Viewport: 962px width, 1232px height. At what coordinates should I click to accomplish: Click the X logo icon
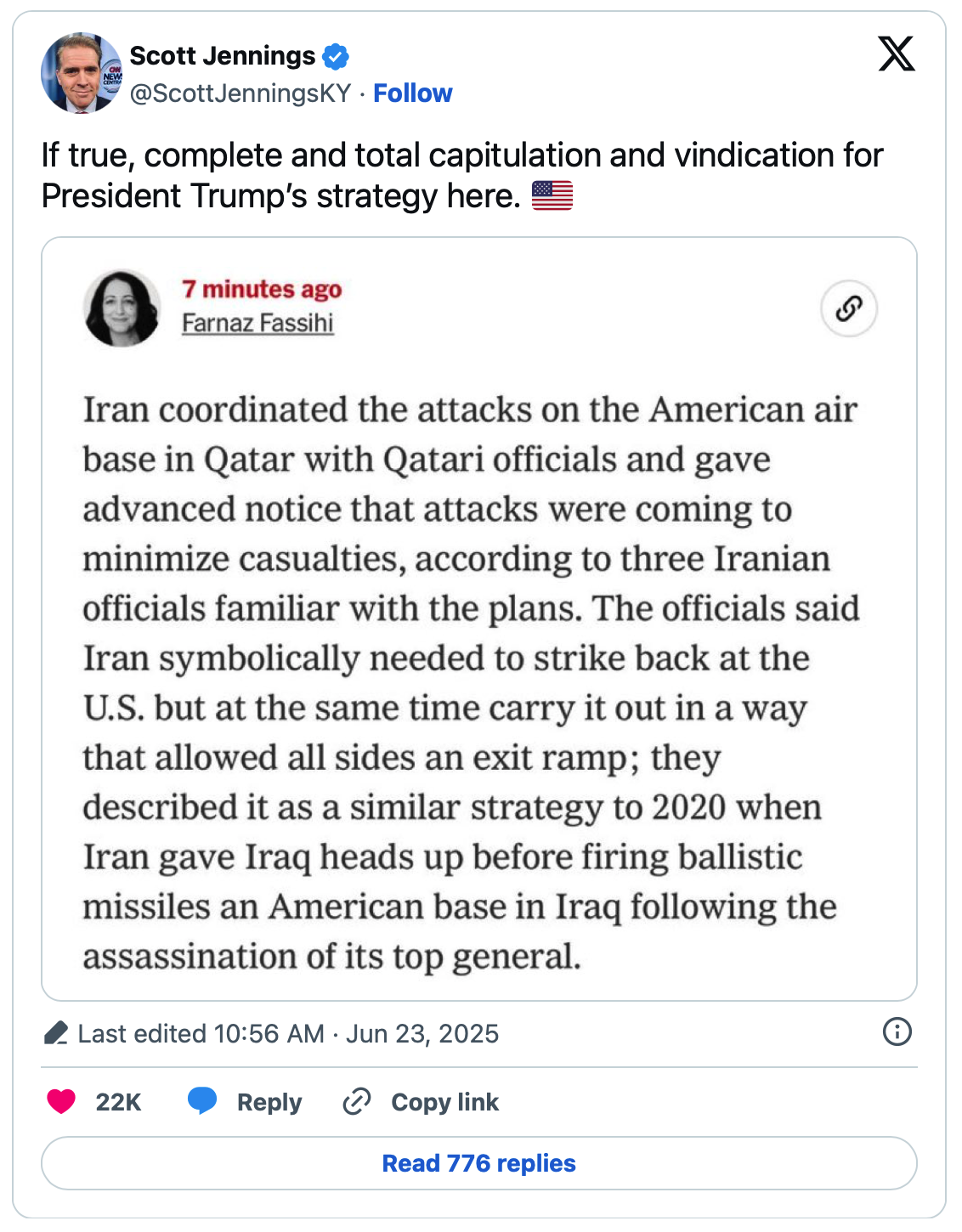[x=896, y=54]
